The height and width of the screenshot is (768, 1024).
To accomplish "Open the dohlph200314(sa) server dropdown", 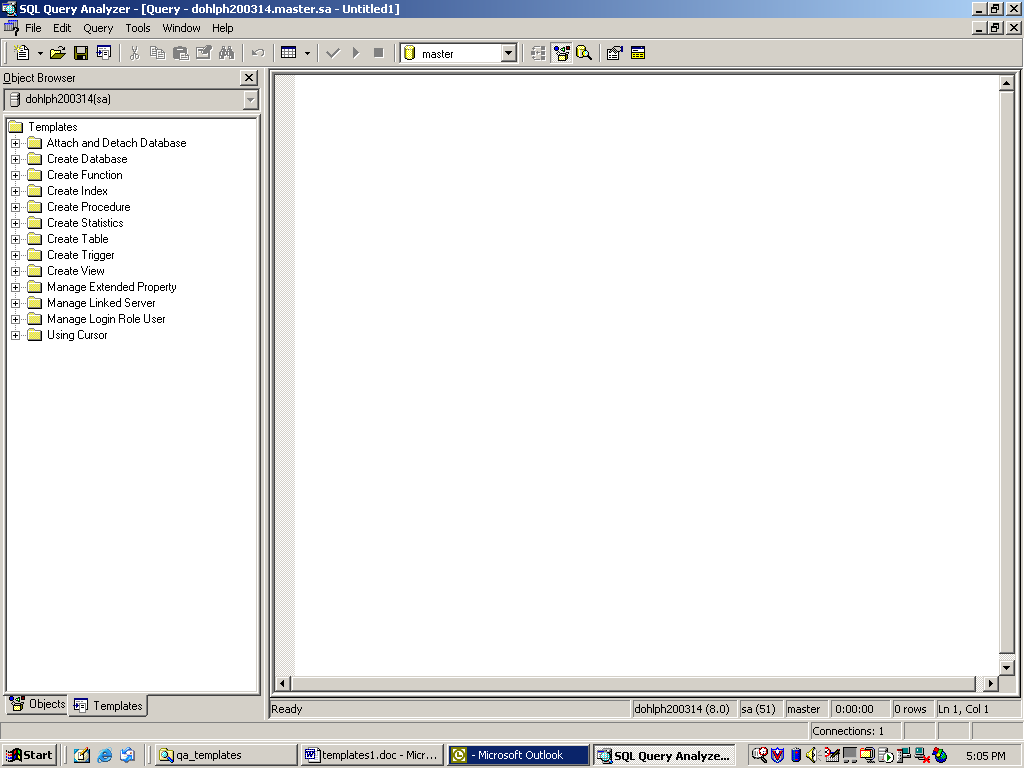I will point(250,99).
